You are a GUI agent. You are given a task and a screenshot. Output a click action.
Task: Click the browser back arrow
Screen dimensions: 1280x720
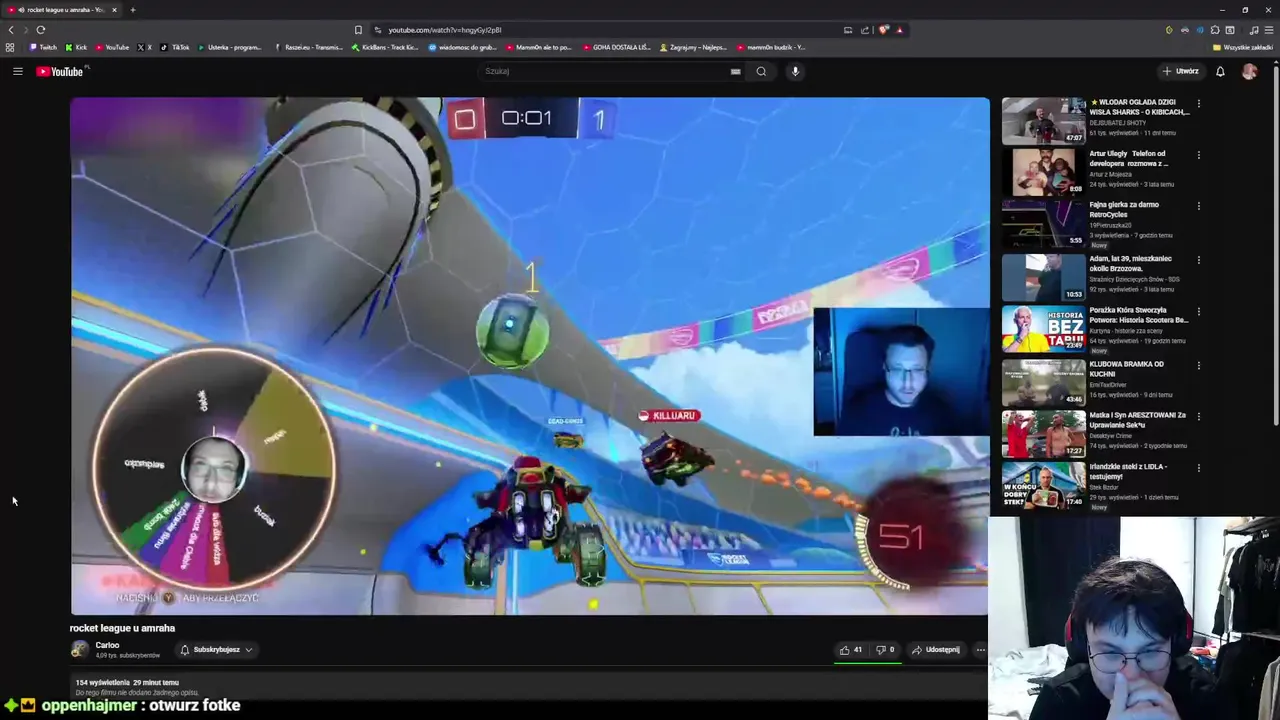(x=11, y=30)
